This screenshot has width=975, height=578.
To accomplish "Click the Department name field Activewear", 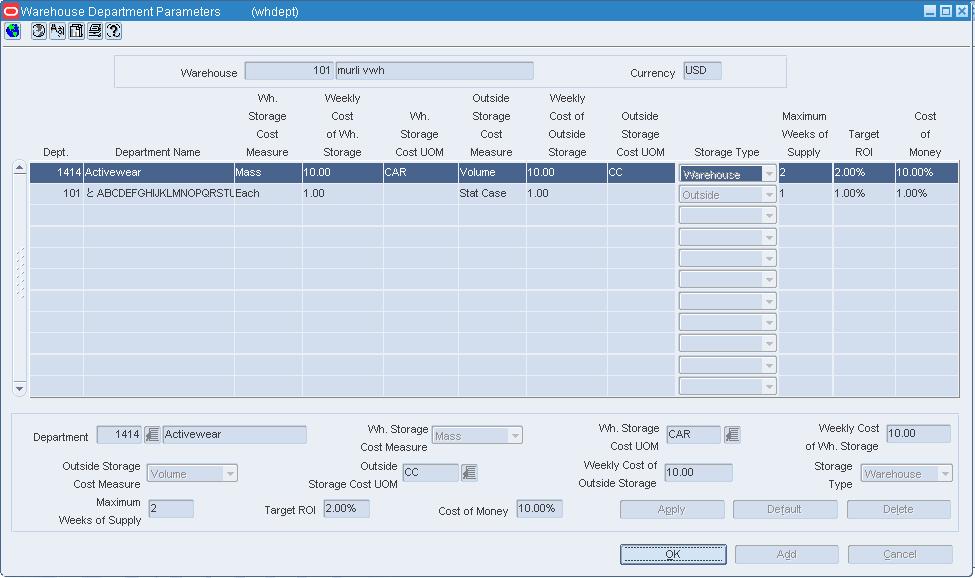I will coord(234,434).
